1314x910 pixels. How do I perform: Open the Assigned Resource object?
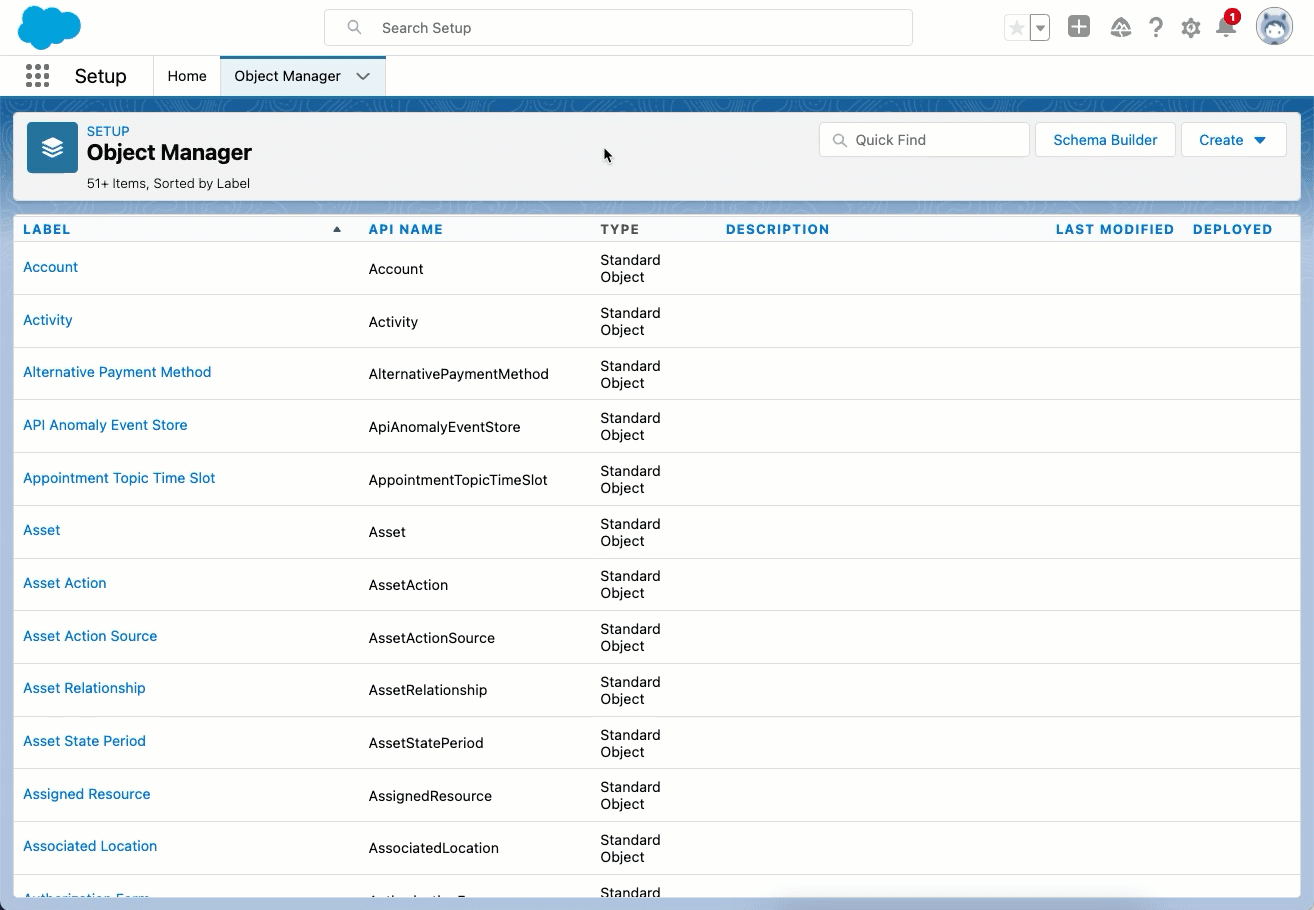click(87, 794)
